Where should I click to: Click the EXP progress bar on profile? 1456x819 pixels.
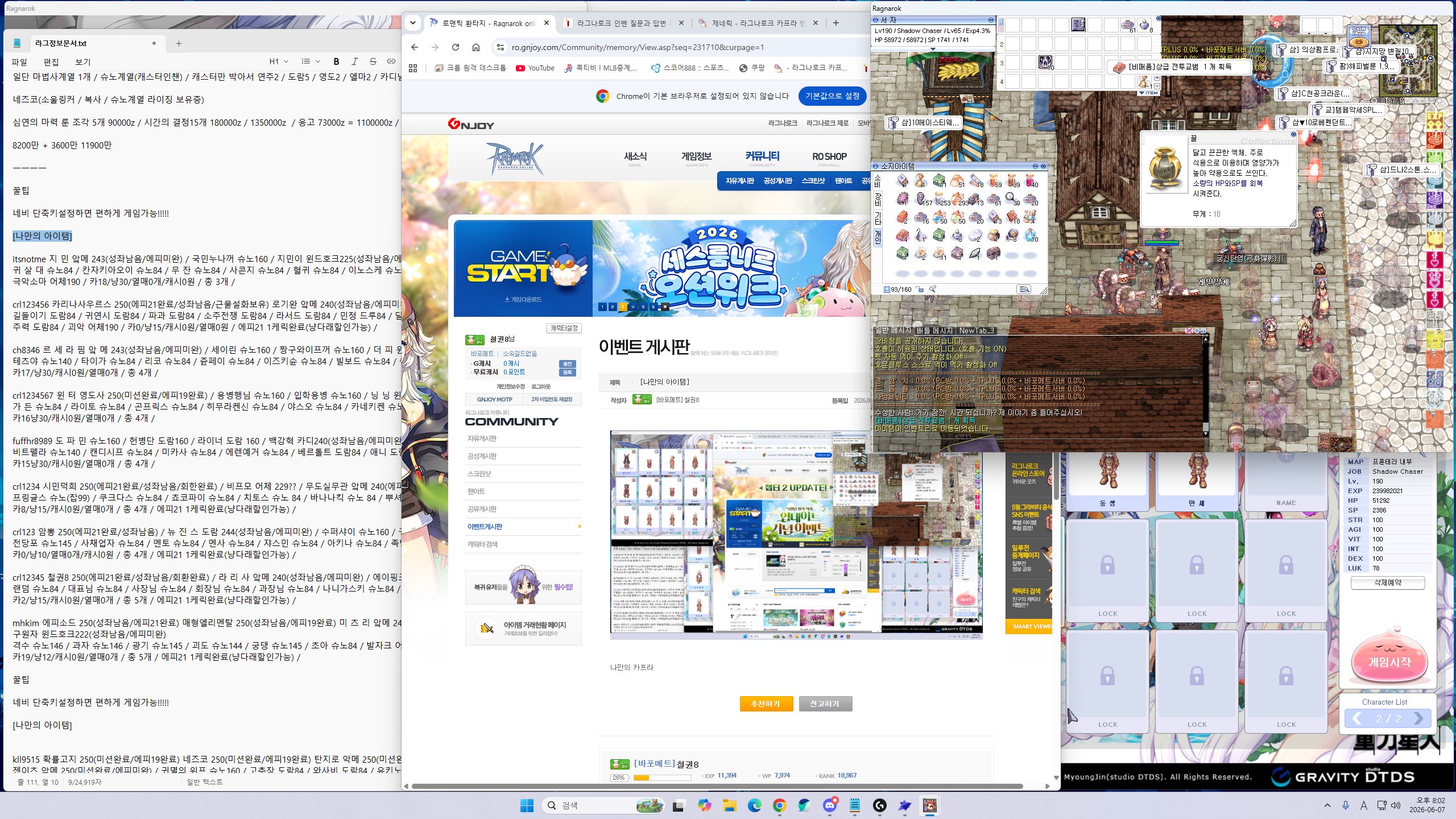click(663, 777)
